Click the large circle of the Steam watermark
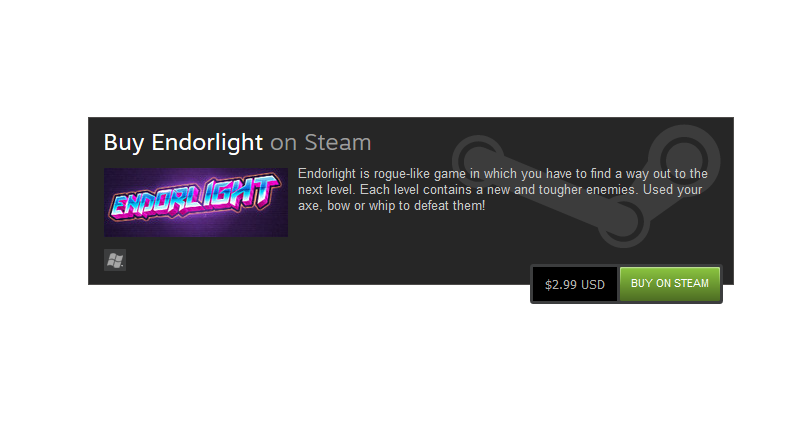The image size is (804, 437). coord(684,160)
